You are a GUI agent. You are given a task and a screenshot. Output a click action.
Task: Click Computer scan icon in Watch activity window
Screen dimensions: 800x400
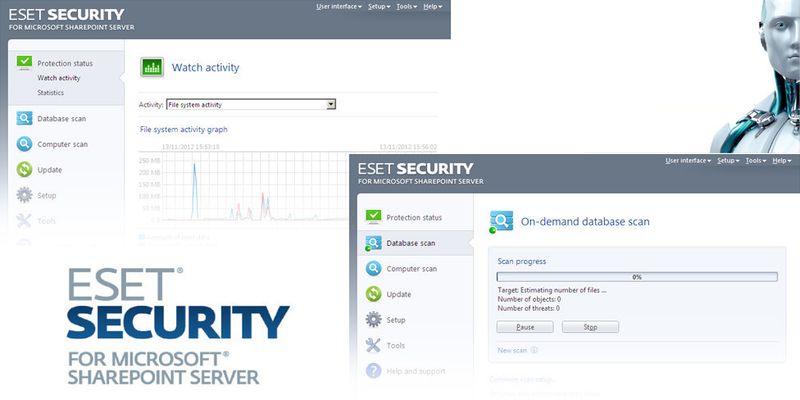[x=24, y=144]
